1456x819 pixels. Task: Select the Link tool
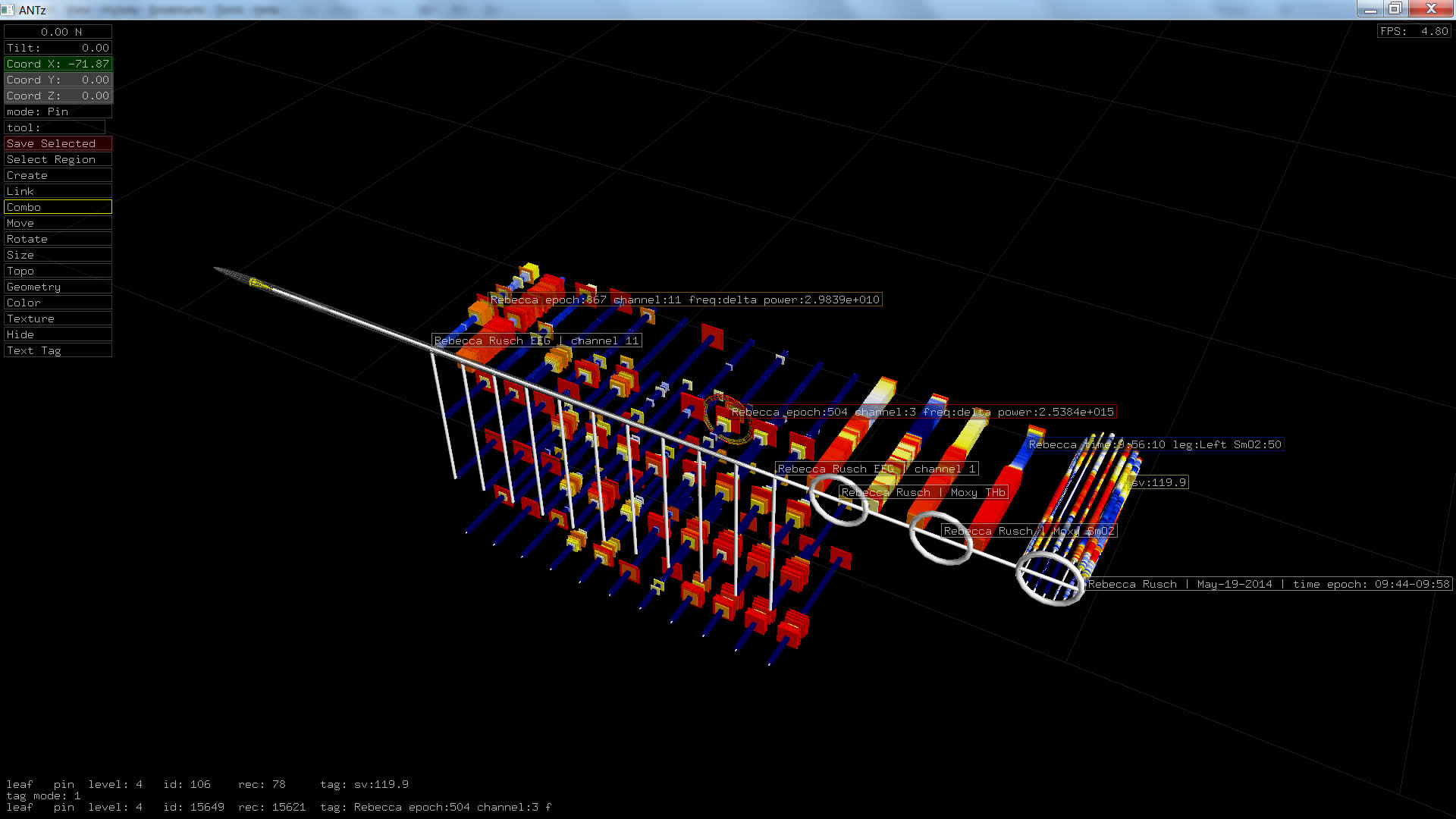click(58, 191)
